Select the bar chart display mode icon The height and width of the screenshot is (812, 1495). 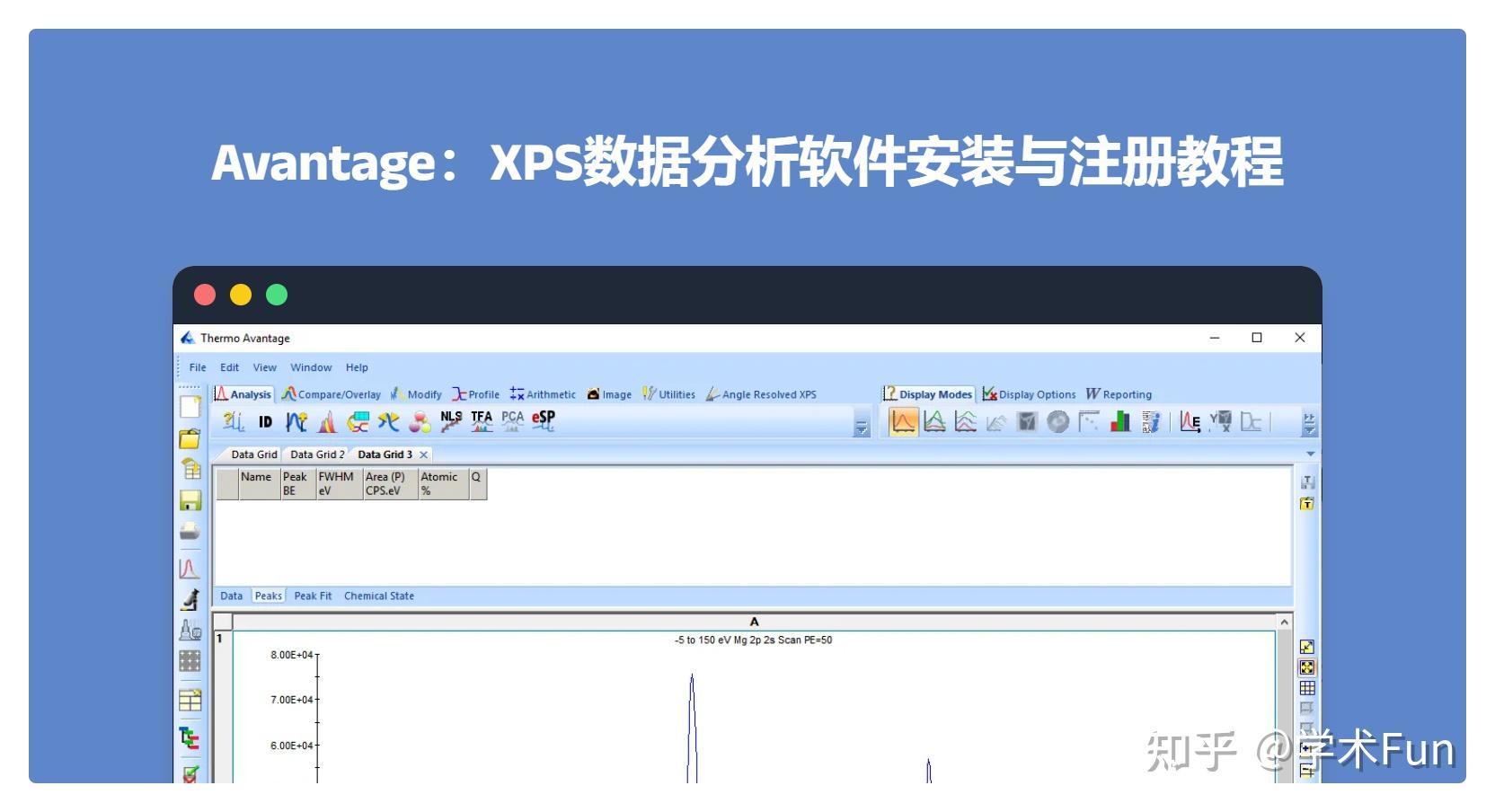coord(1120,422)
